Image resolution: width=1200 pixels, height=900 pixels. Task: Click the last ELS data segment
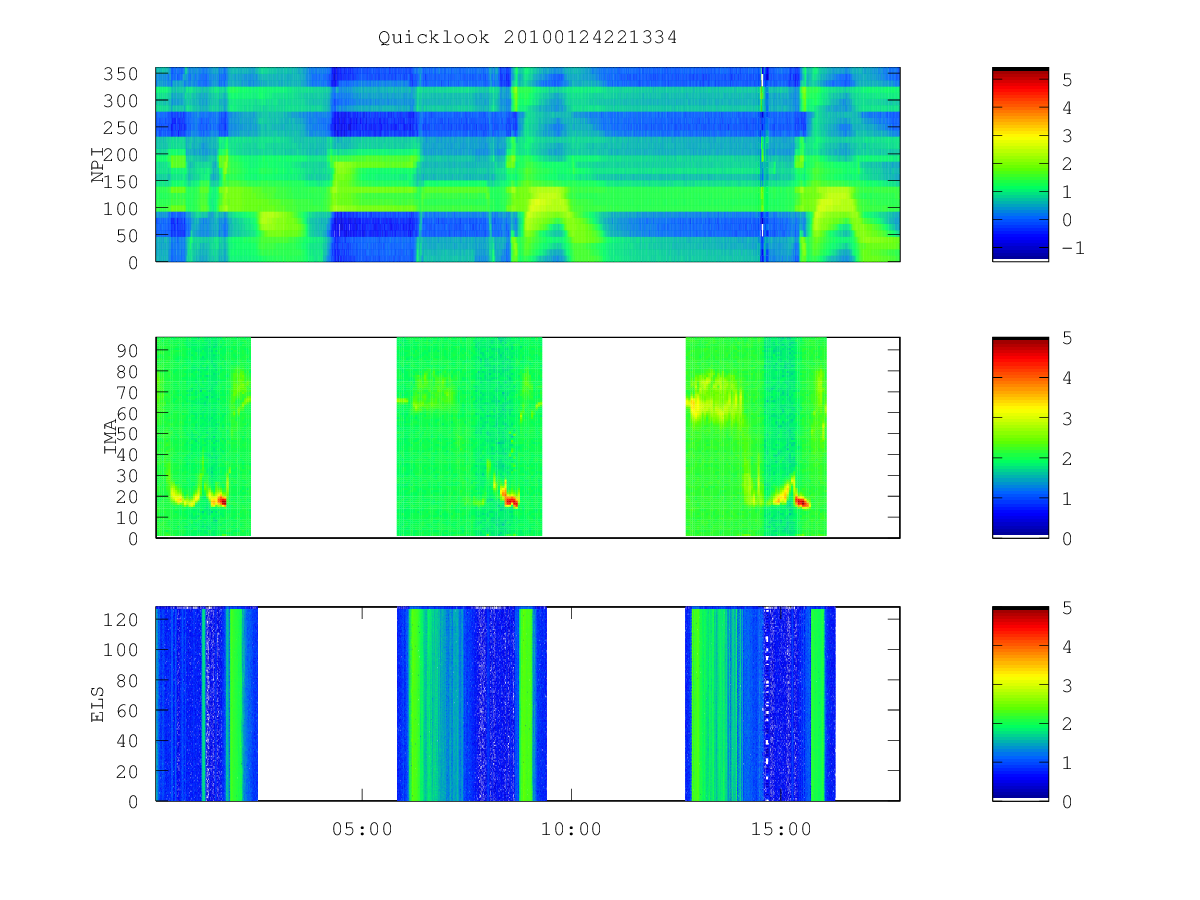pyautogui.click(x=760, y=704)
